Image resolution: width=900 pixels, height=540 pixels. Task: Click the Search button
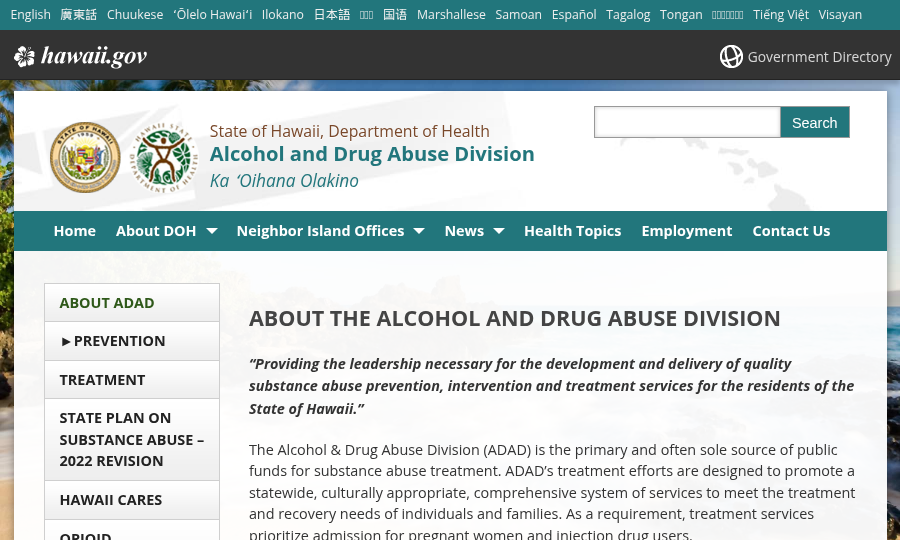[814, 122]
